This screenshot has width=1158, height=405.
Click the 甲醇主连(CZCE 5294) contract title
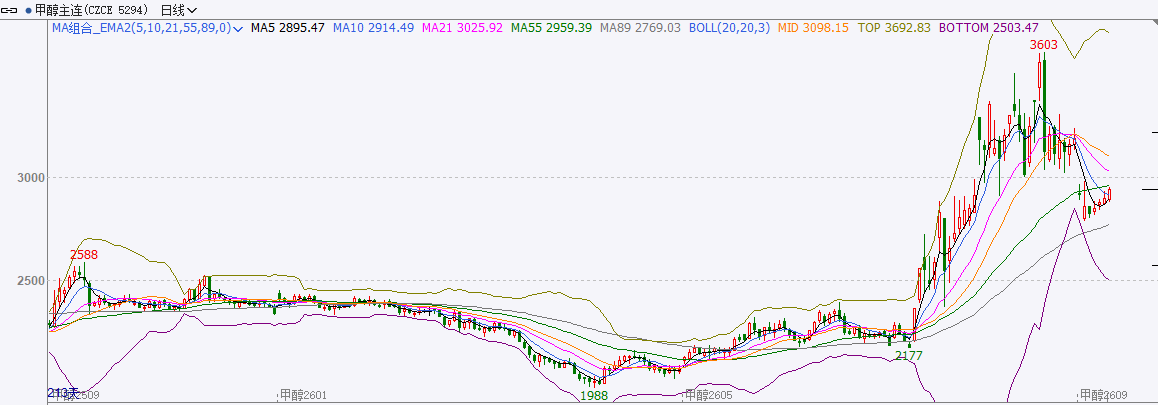(x=92, y=10)
